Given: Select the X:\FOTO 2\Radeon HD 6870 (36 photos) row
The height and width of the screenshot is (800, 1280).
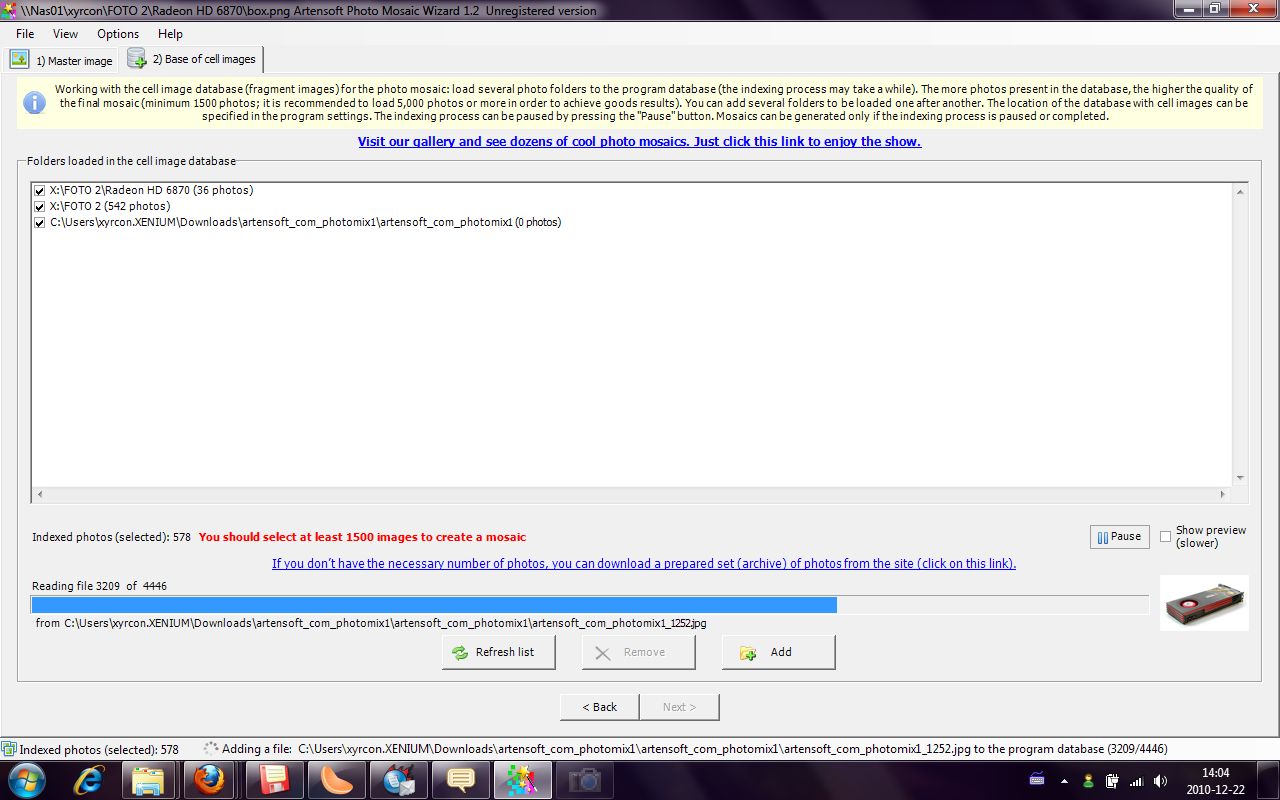Looking at the screenshot, I should click(x=151, y=190).
